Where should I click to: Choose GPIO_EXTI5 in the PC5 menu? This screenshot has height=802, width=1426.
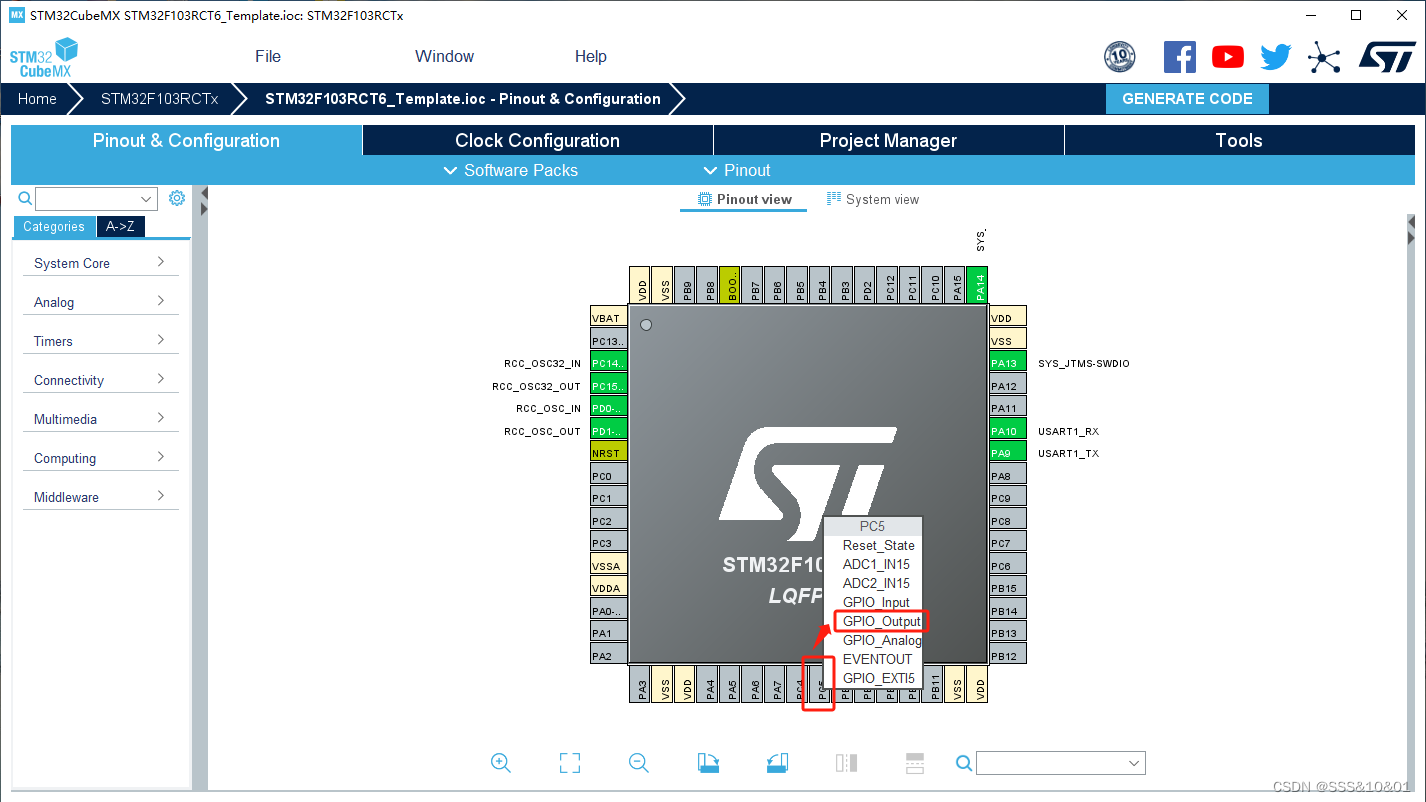click(x=878, y=678)
